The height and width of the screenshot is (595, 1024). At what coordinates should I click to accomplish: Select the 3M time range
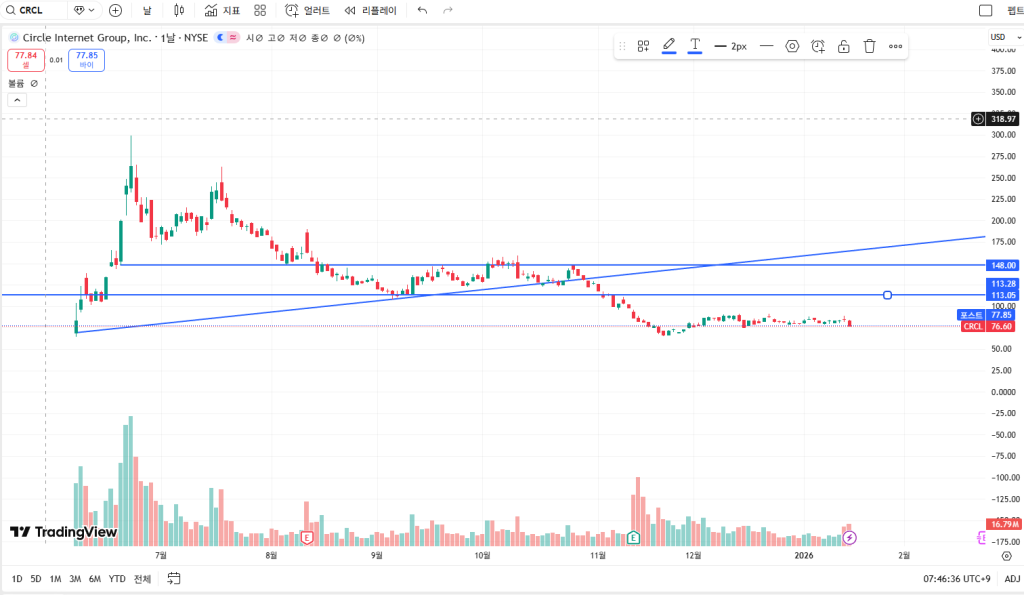tap(75, 578)
